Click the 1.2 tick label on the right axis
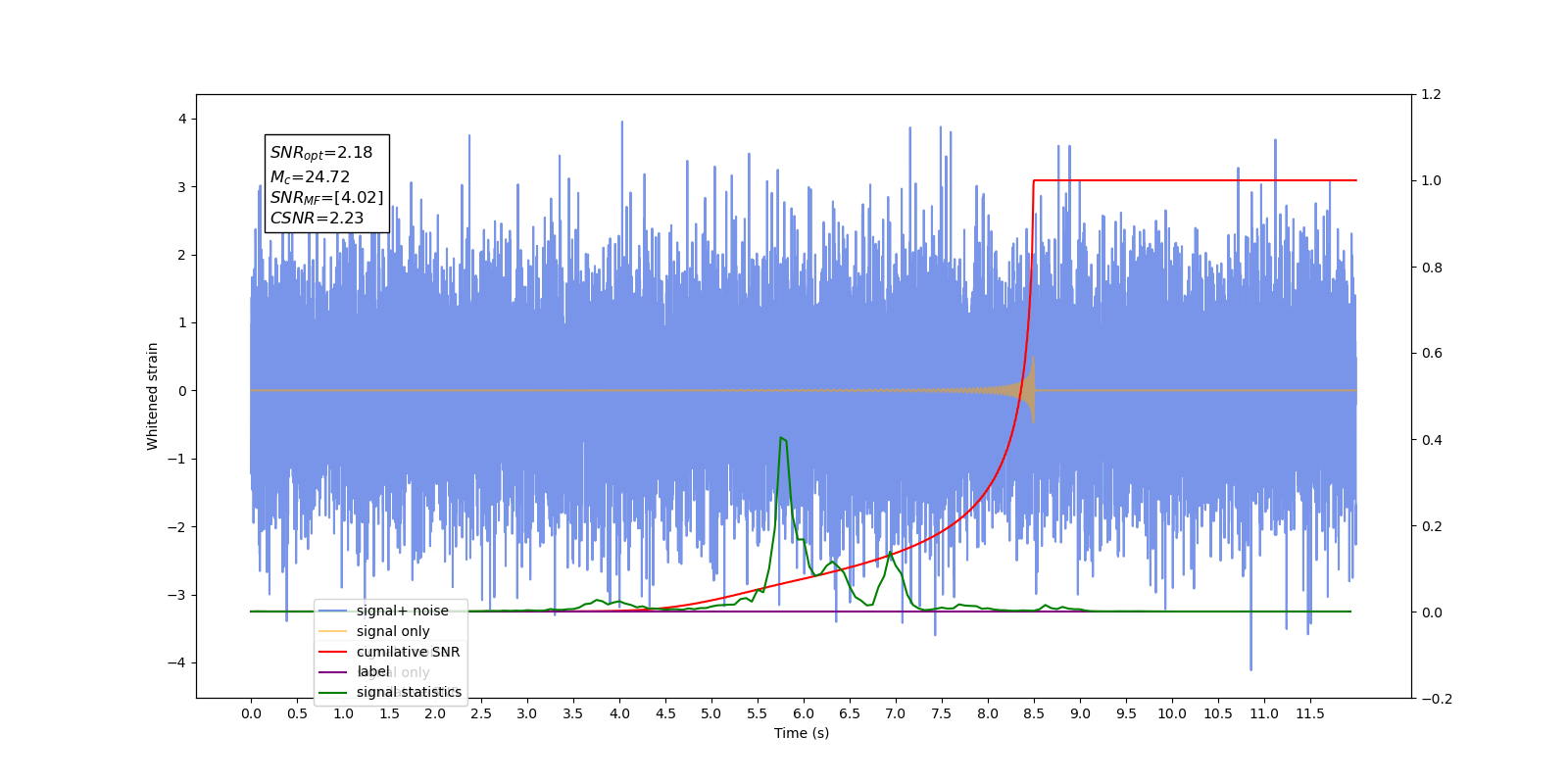The height and width of the screenshot is (784, 1568). (x=1432, y=95)
